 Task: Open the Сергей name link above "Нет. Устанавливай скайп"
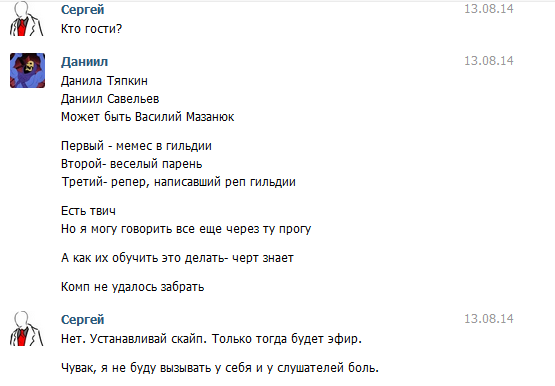[82, 319]
